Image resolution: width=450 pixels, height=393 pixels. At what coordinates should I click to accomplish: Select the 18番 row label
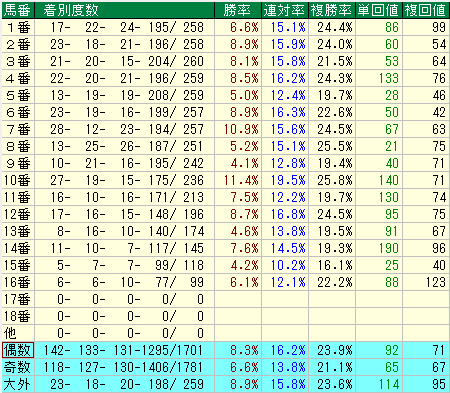pyautogui.click(x=18, y=316)
